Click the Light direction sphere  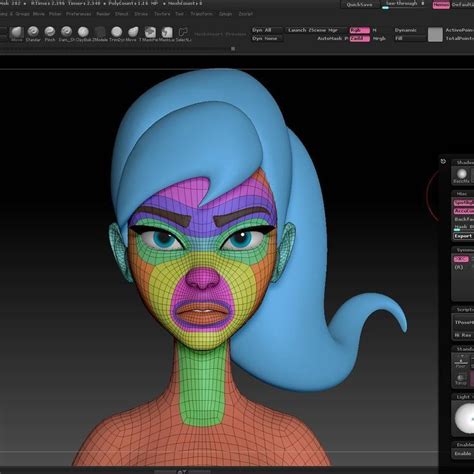[x=465, y=418]
